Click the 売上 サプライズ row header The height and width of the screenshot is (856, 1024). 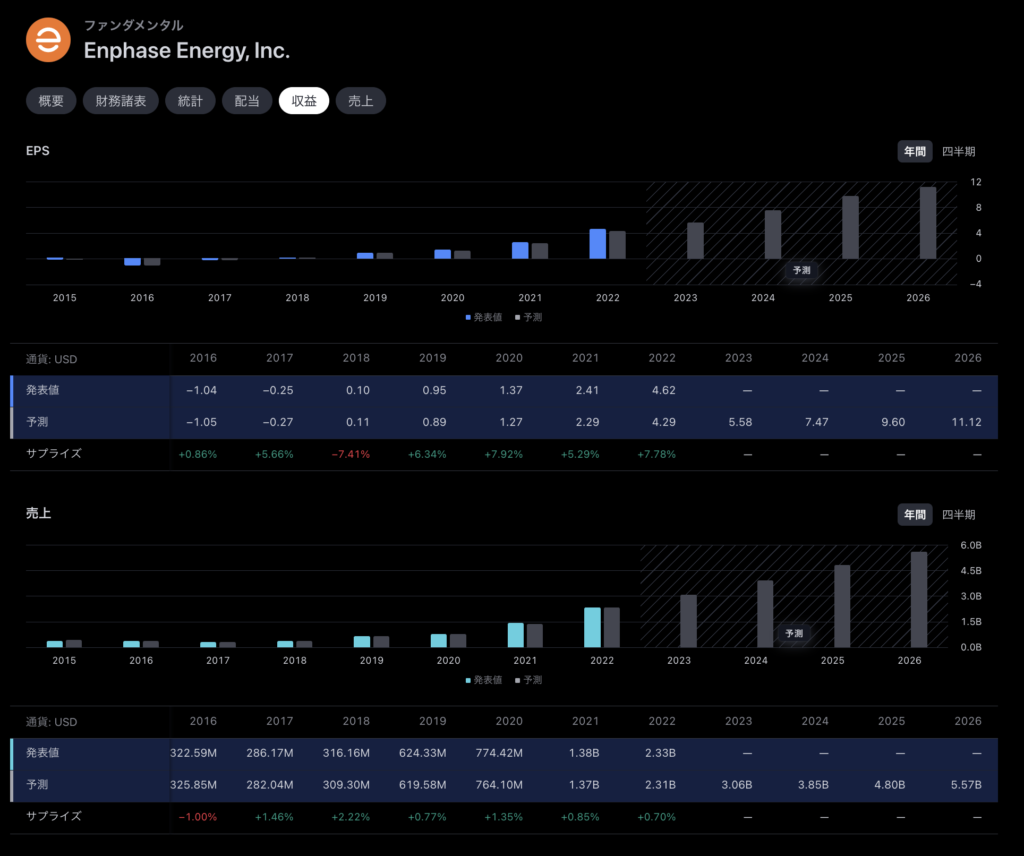(54, 816)
